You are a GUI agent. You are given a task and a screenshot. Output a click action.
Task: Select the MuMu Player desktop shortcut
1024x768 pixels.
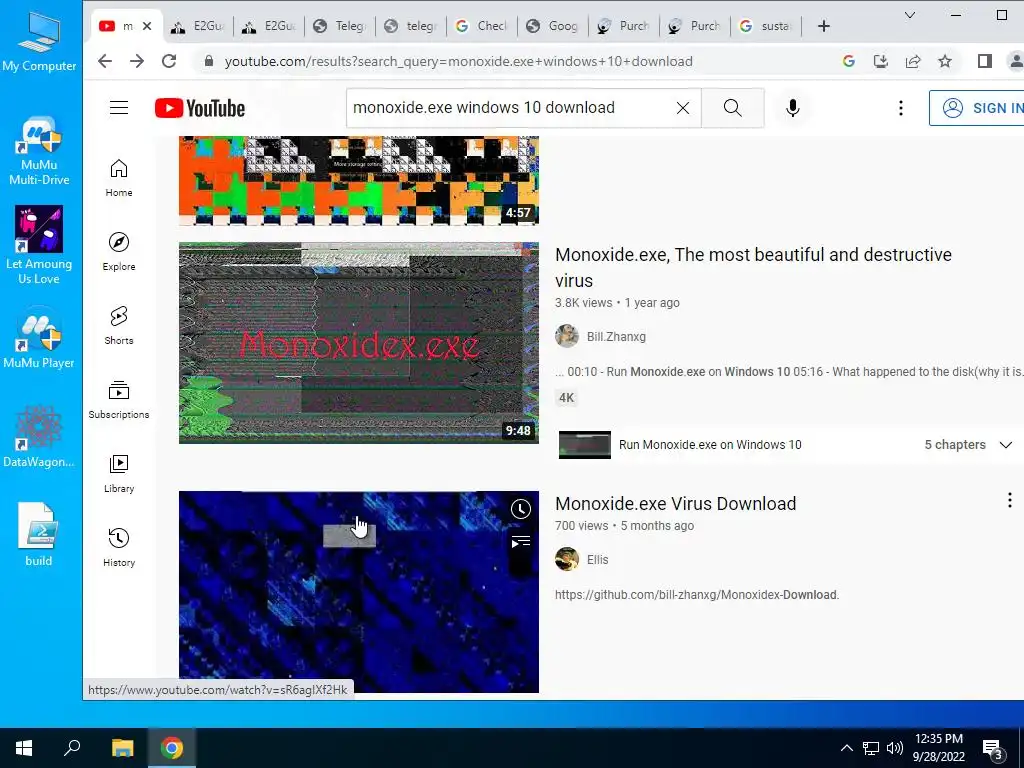click(x=39, y=340)
